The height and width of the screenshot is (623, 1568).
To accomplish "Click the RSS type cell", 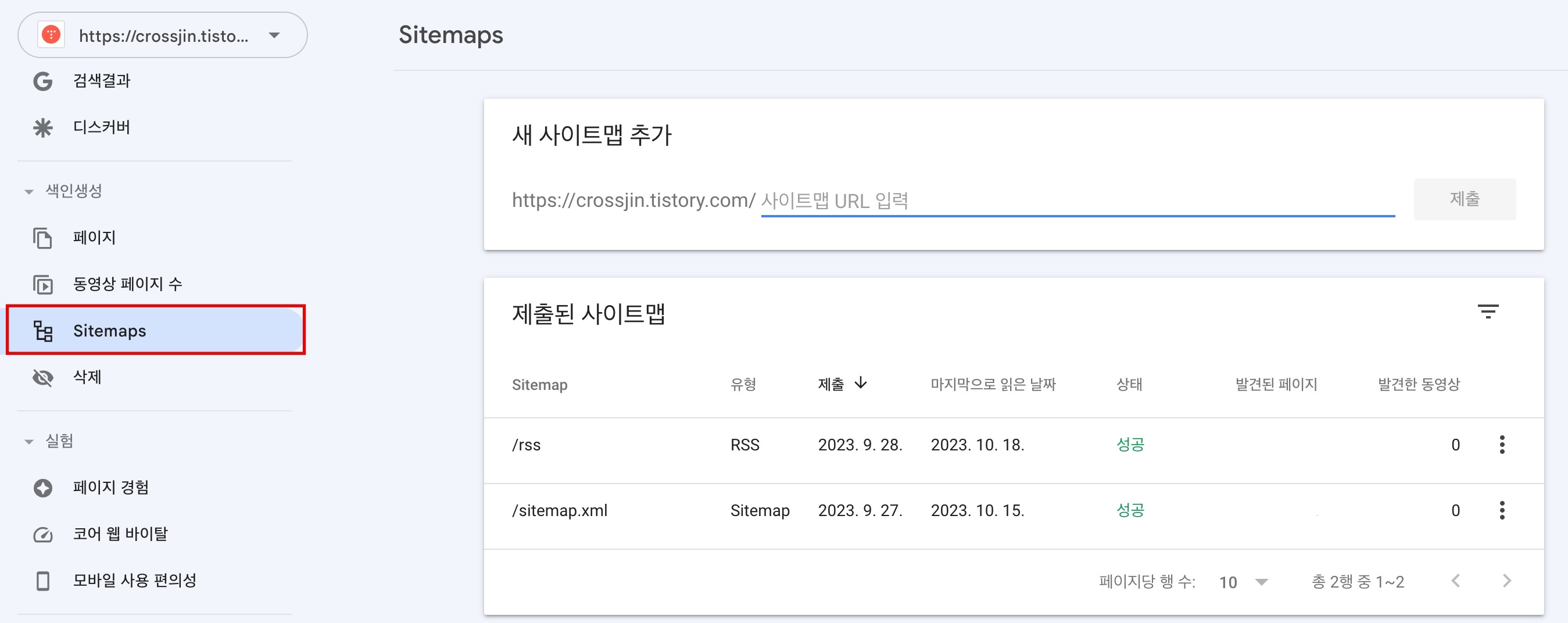I will [745, 445].
